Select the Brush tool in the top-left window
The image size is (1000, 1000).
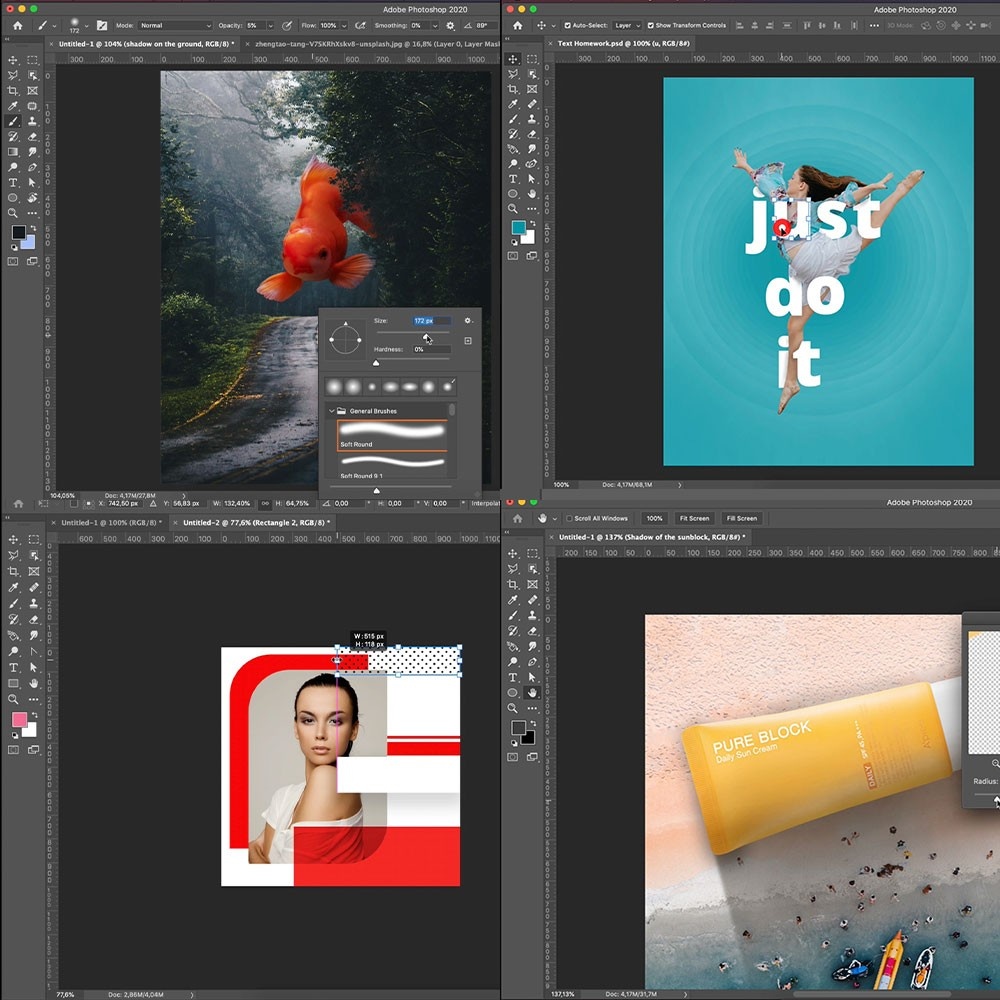pos(13,121)
